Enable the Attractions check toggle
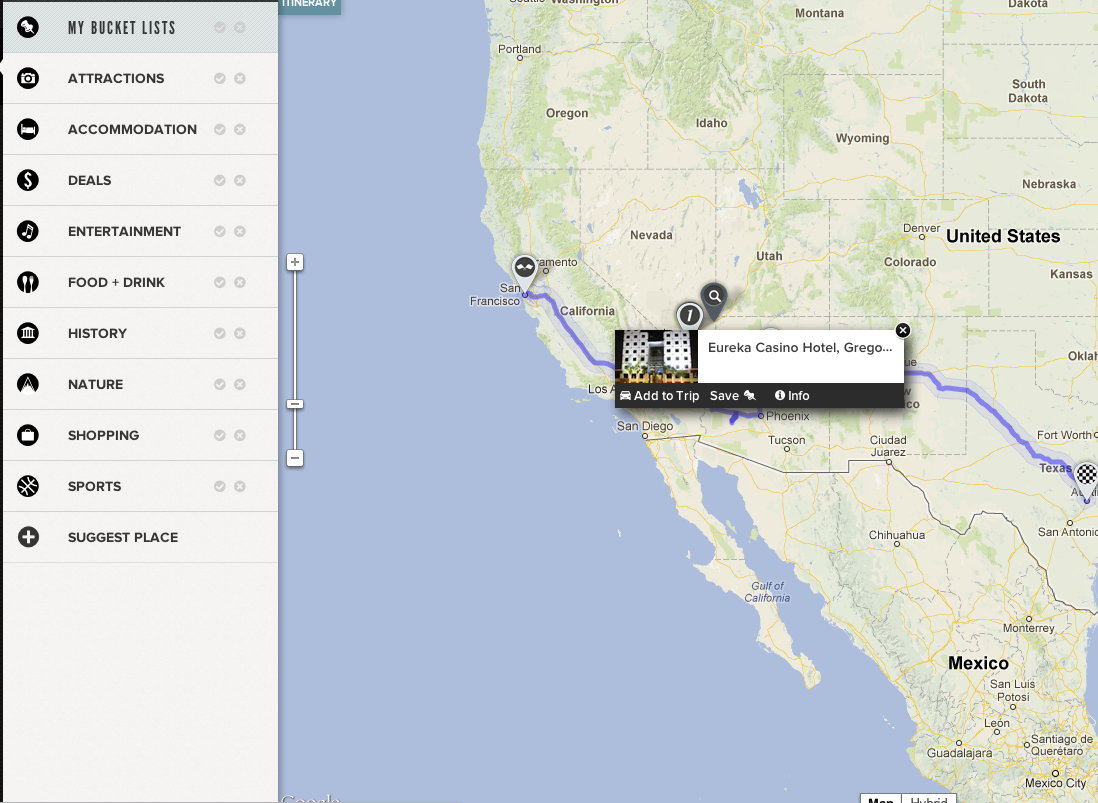This screenshot has height=803, width=1098. click(x=220, y=78)
